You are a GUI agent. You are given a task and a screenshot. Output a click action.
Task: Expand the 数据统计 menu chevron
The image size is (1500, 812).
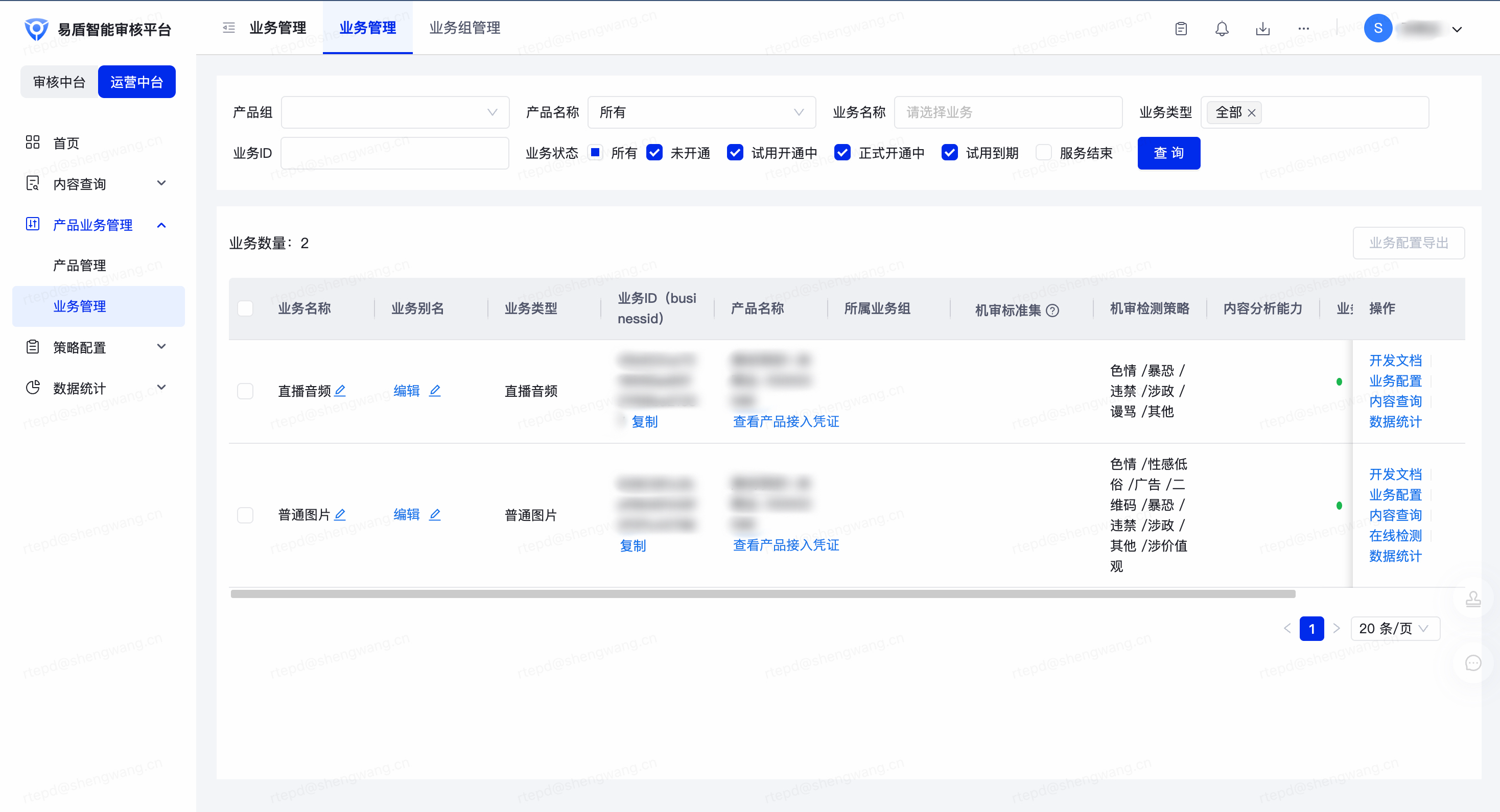click(161, 388)
